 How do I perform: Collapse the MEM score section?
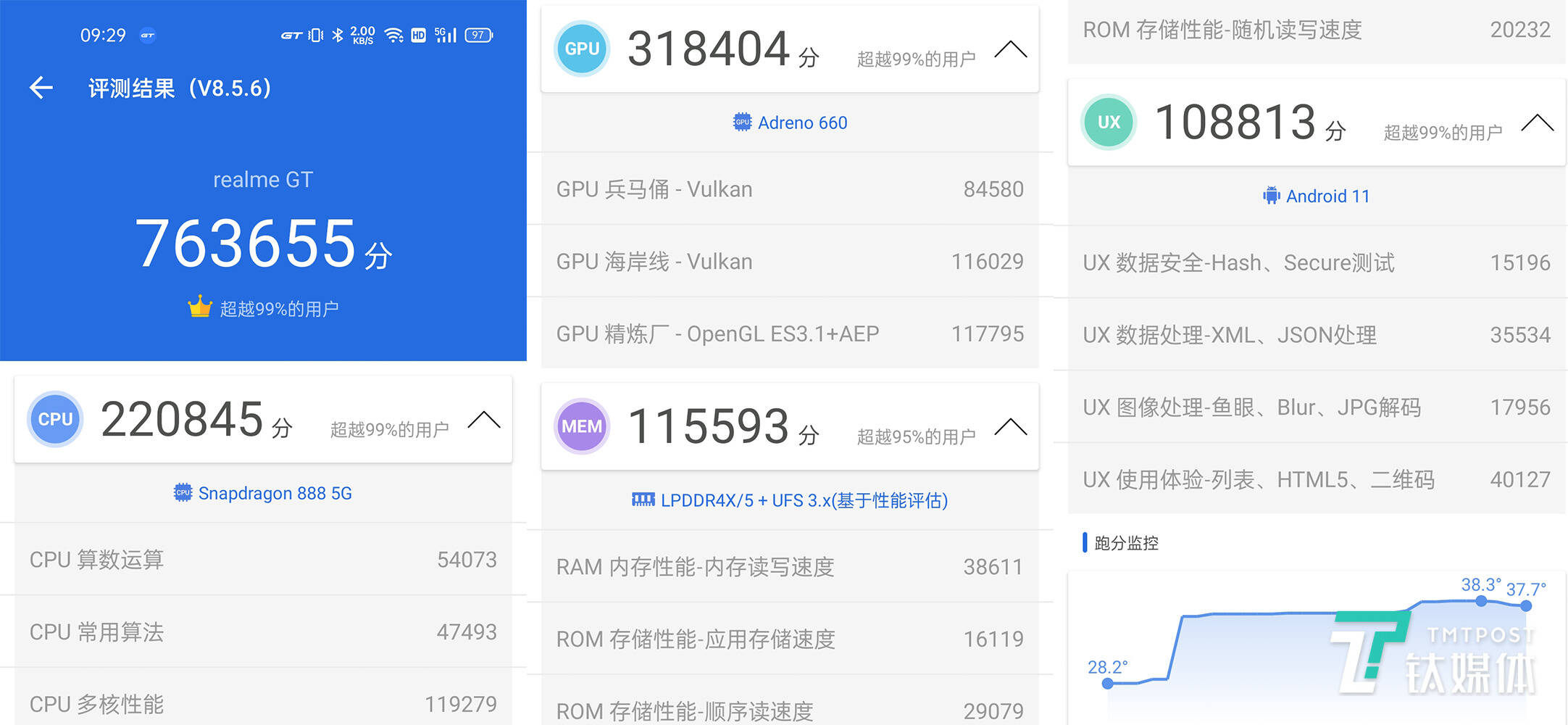pyautogui.click(x=1011, y=426)
